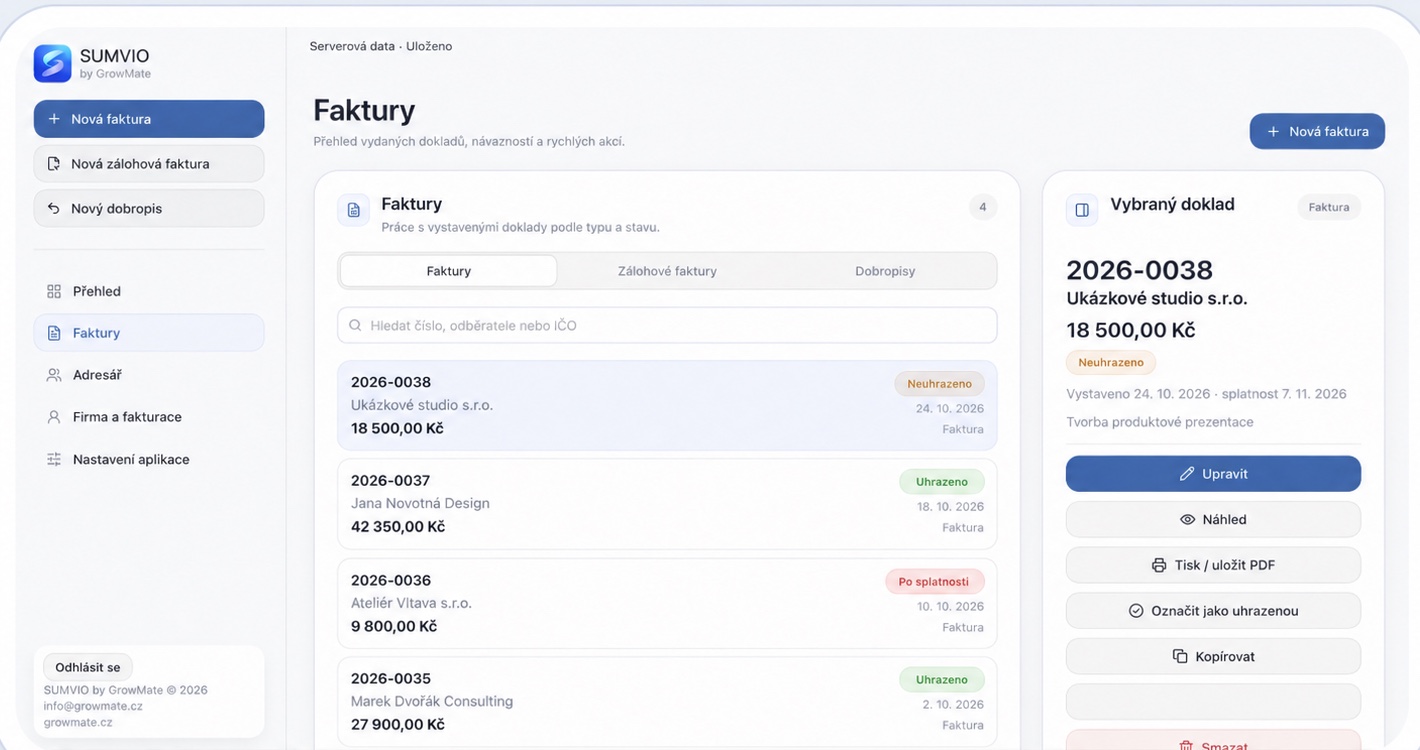This screenshot has width=1420, height=750.
Task: Click the Odhlásit se button
Action: coord(88,667)
